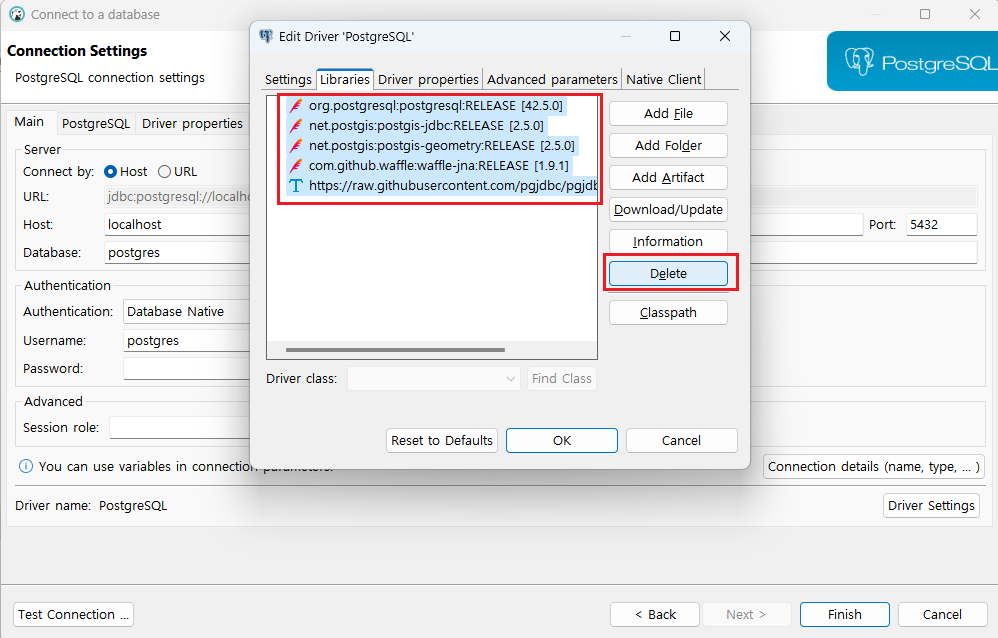Click the app icon in Connect to a database title bar
Image resolution: width=998 pixels, height=638 pixels.
coord(17,14)
